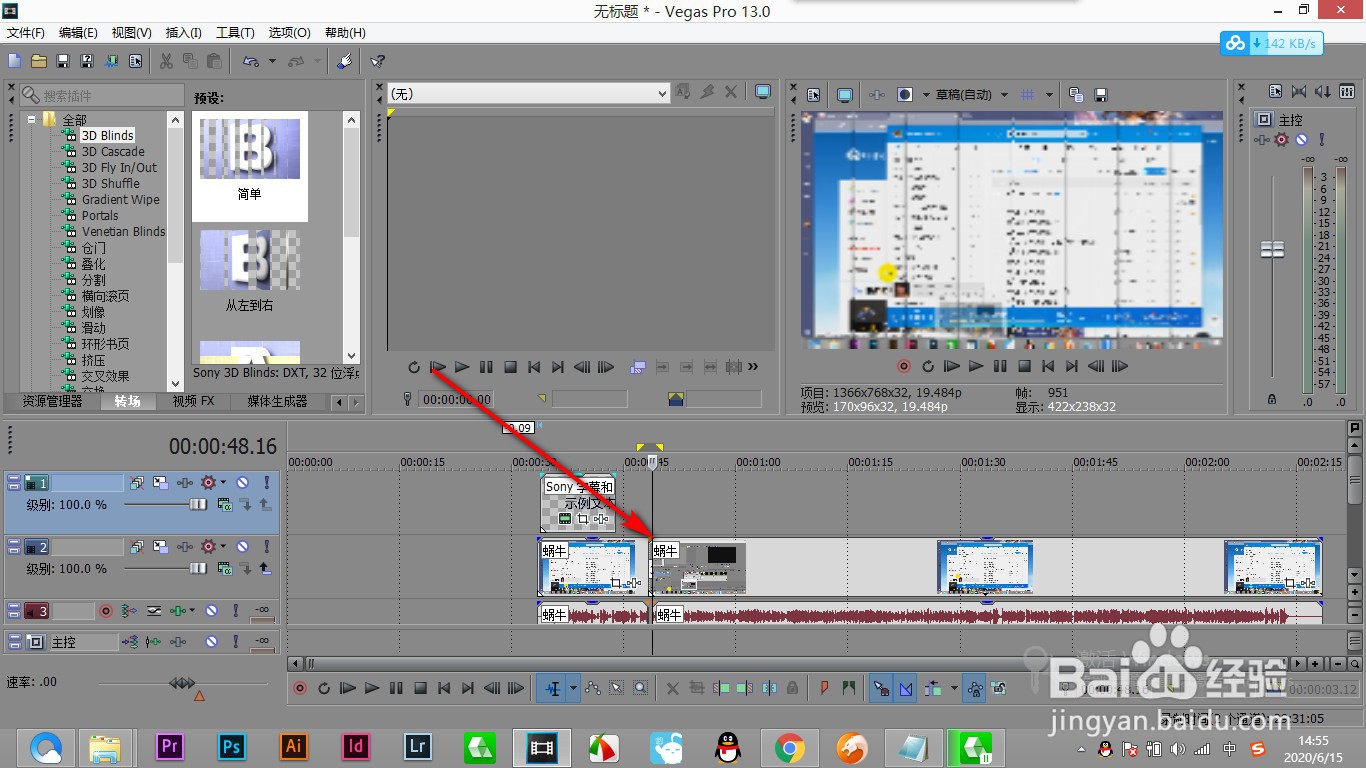Switch to the 视频 FX tab
The height and width of the screenshot is (768, 1366).
[193, 401]
